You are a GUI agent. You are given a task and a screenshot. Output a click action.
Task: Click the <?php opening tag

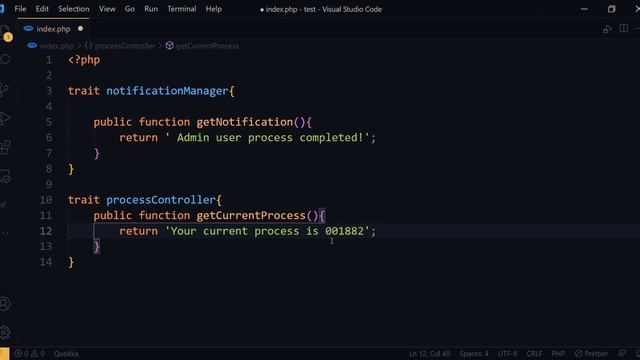[x=84, y=60]
